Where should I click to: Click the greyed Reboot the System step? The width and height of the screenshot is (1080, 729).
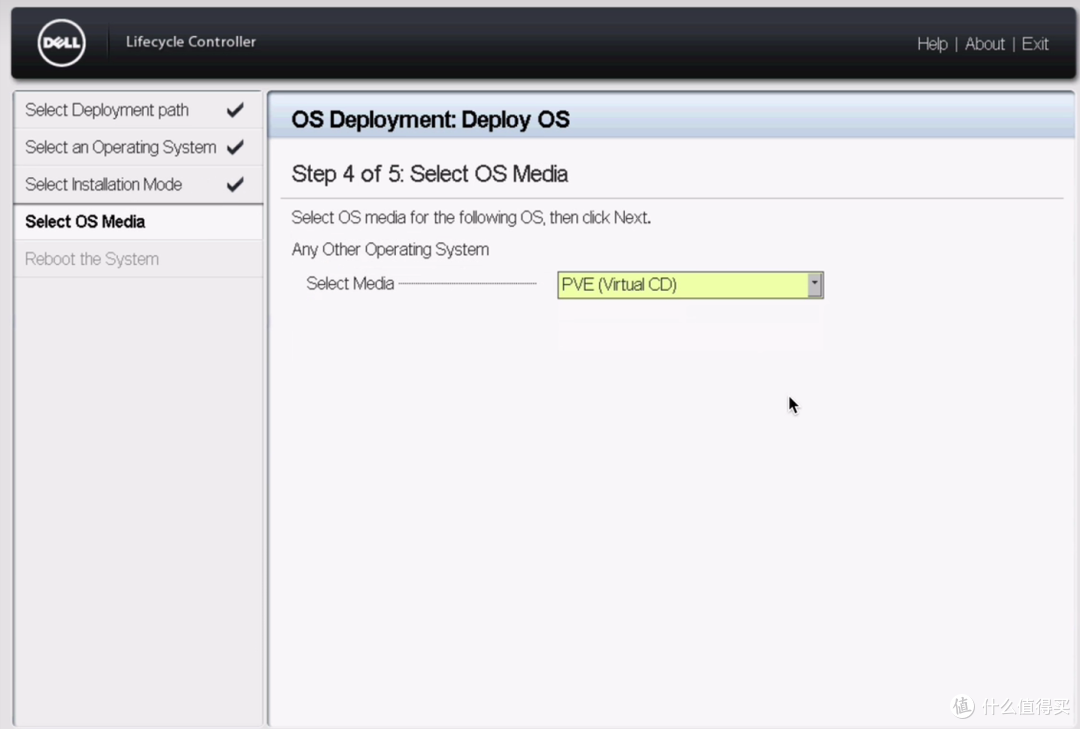pyautogui.click(x=92, y=259)
